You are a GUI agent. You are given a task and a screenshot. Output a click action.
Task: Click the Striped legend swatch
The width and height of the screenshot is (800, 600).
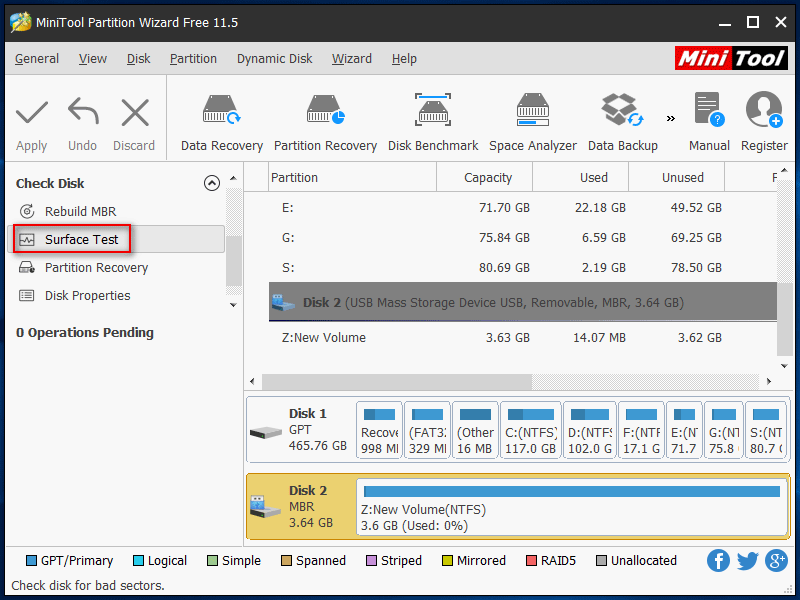tap(371, 561)
